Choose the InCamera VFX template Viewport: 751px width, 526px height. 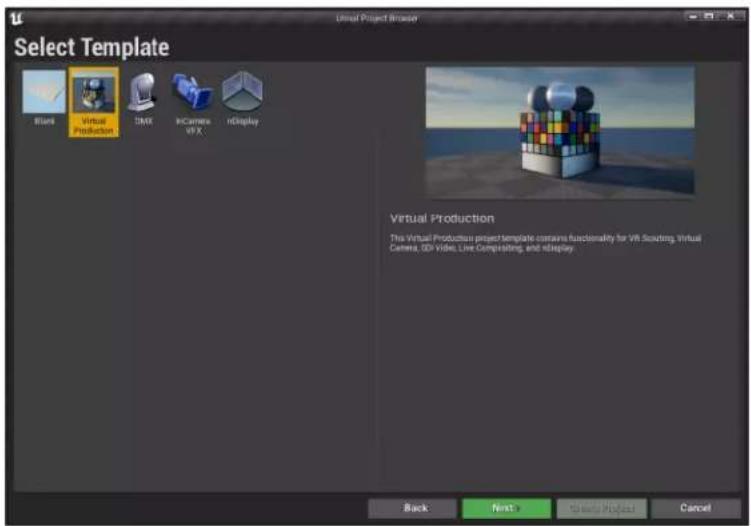(x=193, y=102)
